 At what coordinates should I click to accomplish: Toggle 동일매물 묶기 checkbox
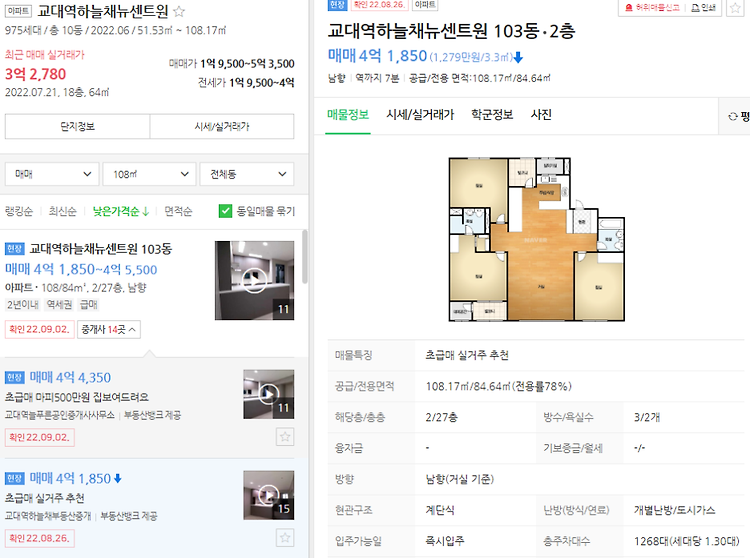point(225,211)
